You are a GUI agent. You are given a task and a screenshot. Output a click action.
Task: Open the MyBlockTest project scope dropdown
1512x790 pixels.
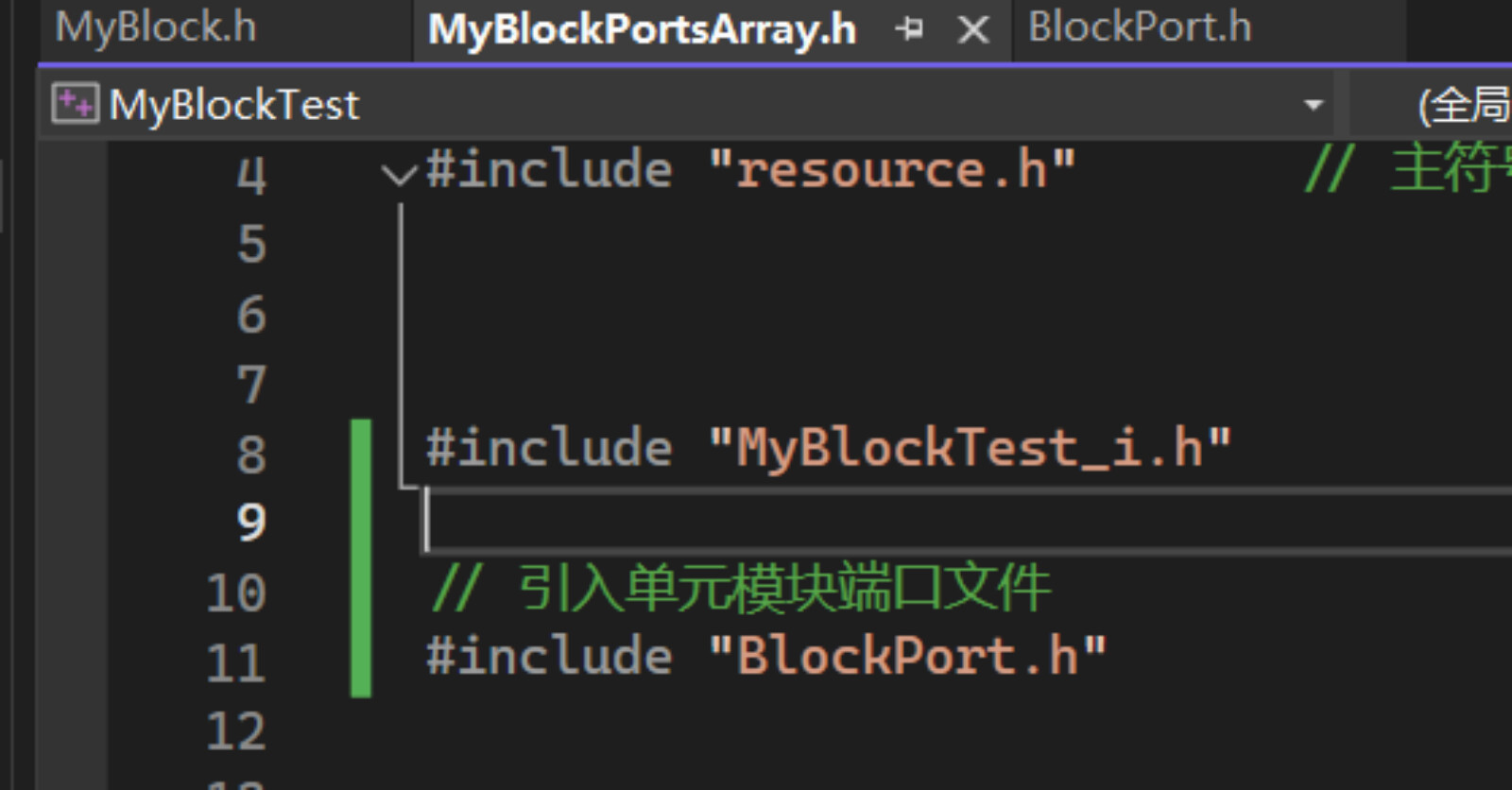tap(1313, 105)
